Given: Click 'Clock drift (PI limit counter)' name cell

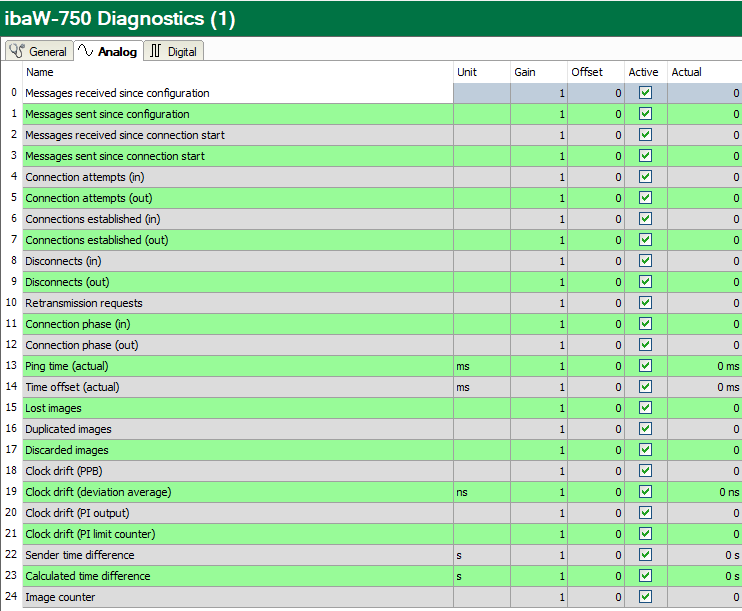Looking at the screenshot, I should click(x=238, y=534).
